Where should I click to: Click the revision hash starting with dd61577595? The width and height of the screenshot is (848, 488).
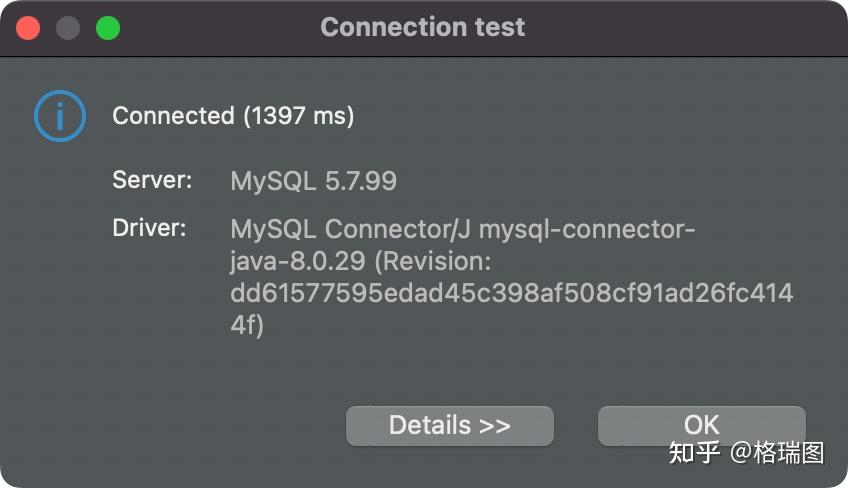[x=511, y=294]
